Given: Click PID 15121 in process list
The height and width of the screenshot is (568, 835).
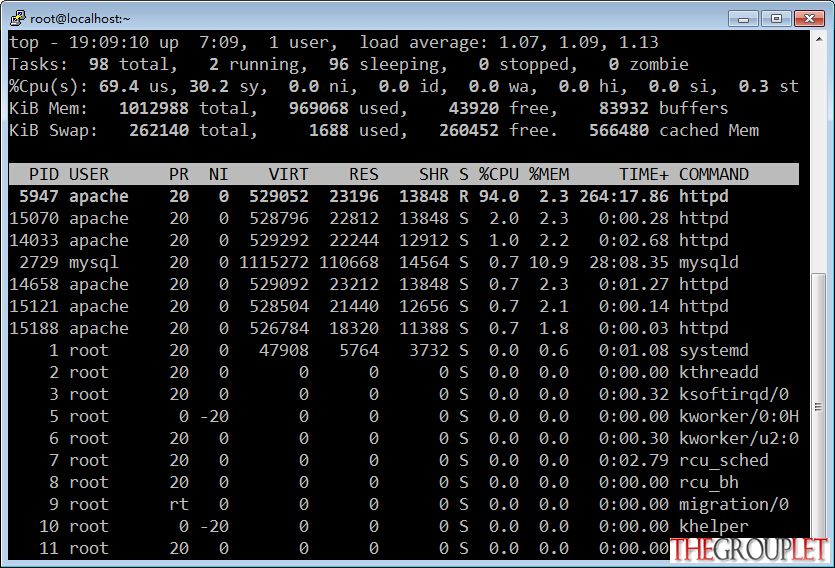Looking at the screenshot, I should click(34, 306).
